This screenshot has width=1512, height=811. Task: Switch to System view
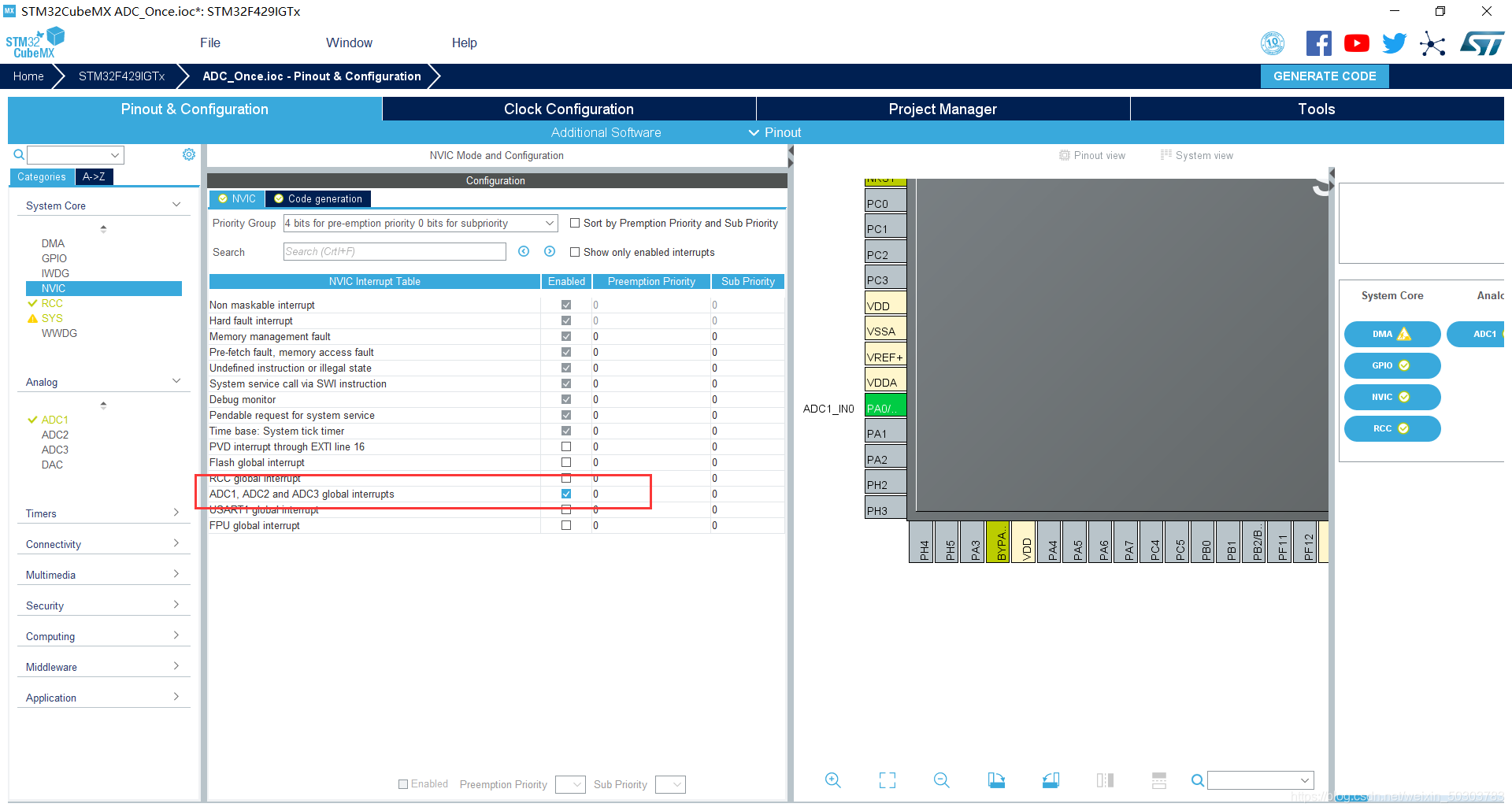click(x=1197, y=155)
